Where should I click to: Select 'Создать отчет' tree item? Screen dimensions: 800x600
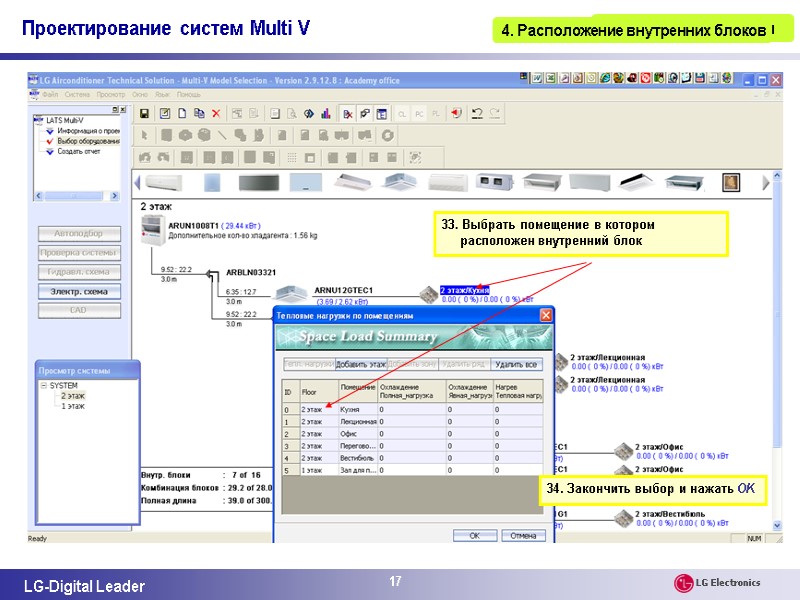79,152
